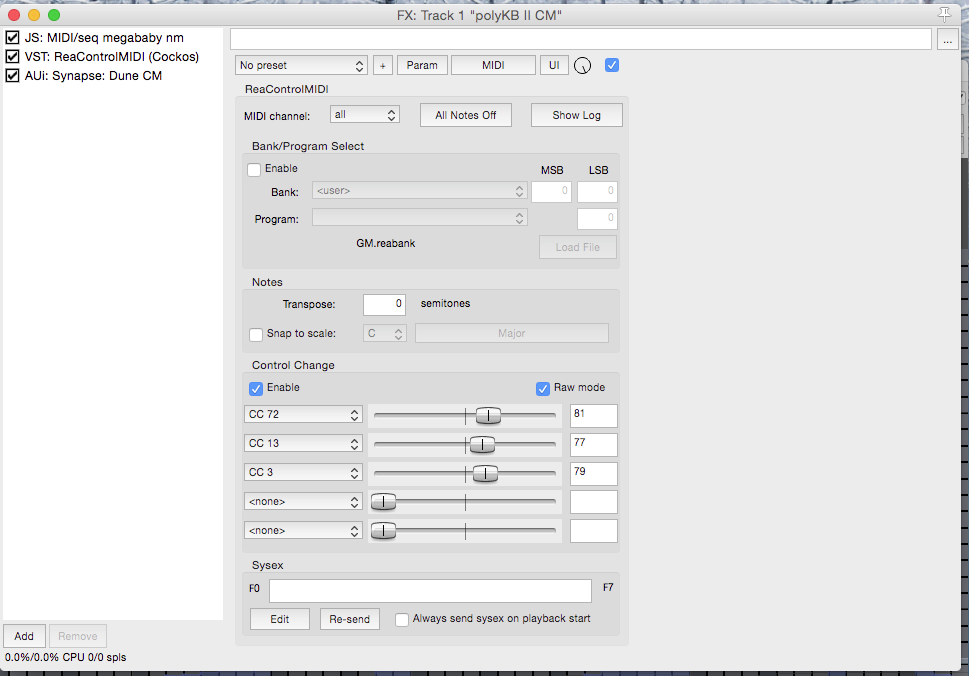
Task: Click the Transpose semitones input field
Action: [x=384, y=305]
